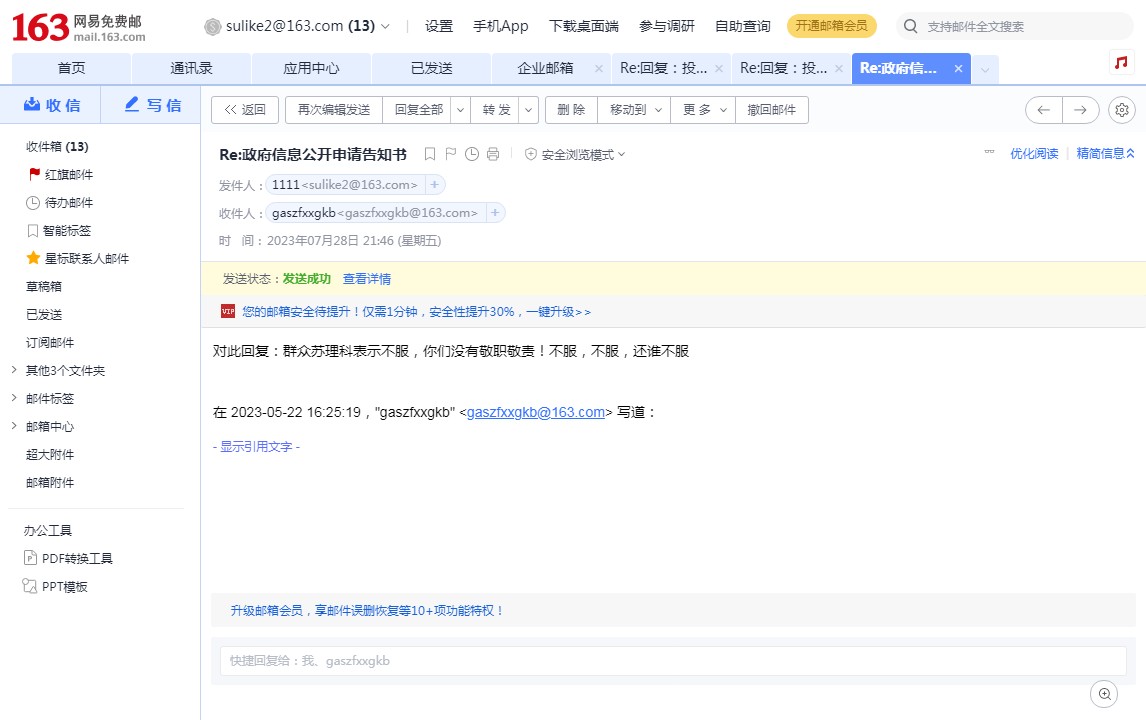This screenshot has width=1146, height=720.
Task: Open mail settings gear icon
Action: pyautogui.click(x=1122, y=110)
